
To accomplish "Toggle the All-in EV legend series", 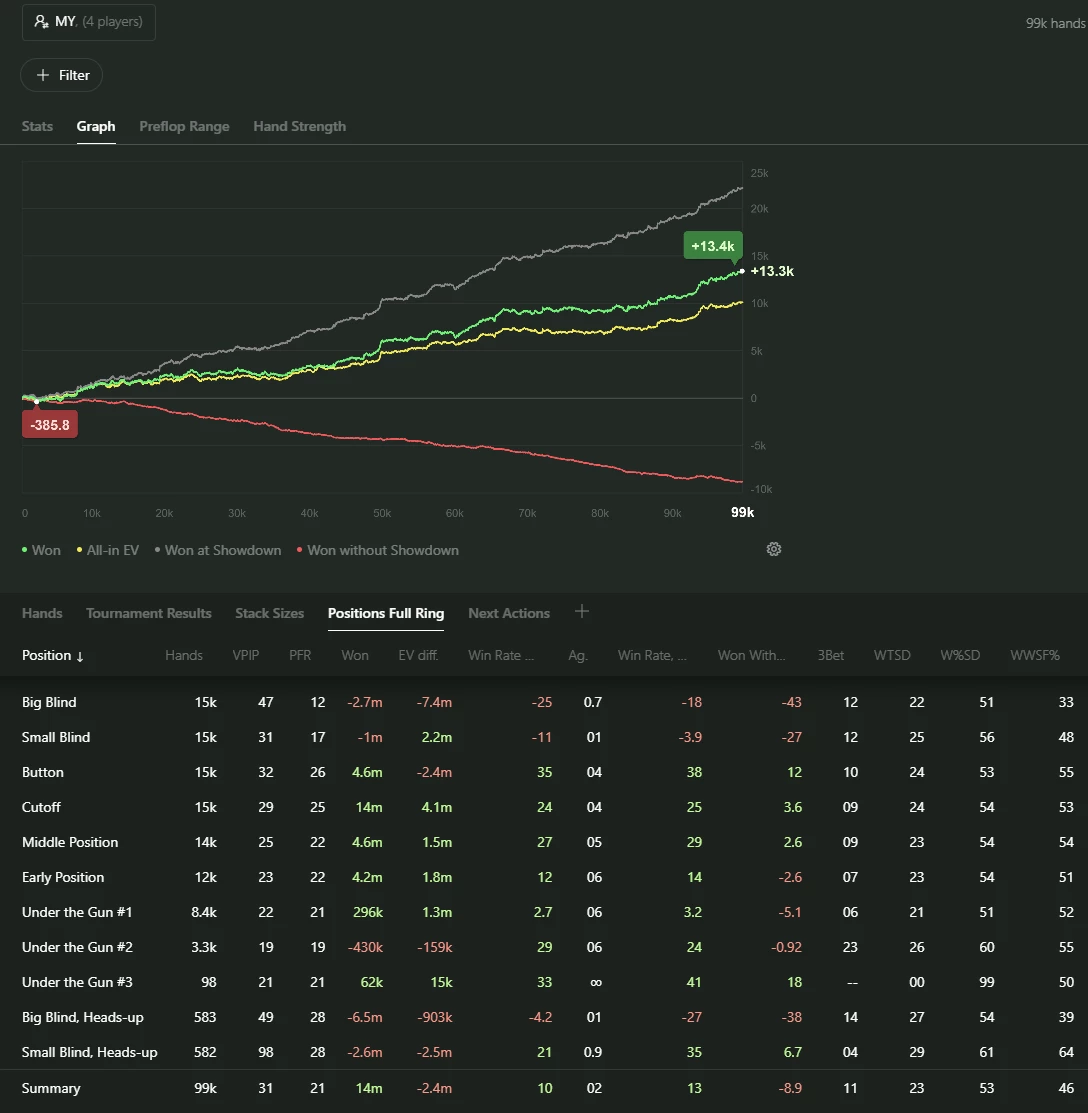I will coord(108,550).
